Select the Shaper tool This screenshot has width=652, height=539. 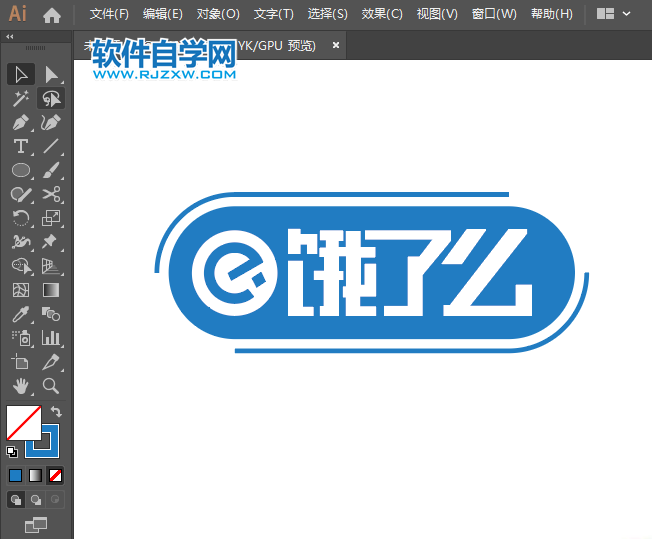point(21,194)
